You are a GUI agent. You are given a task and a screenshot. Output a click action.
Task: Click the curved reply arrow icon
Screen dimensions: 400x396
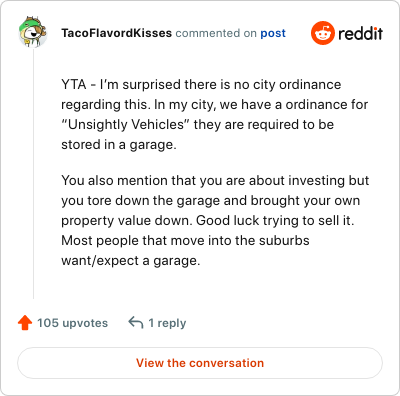(x=136, y=323)
